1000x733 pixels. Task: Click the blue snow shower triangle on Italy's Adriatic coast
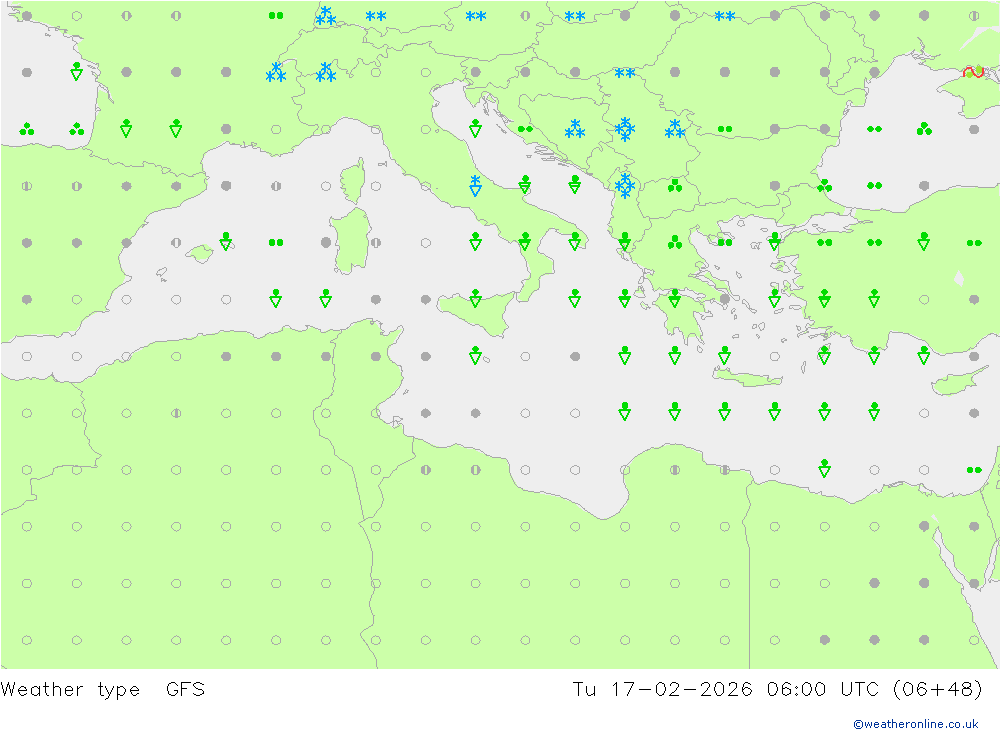(x=475, y=186)
